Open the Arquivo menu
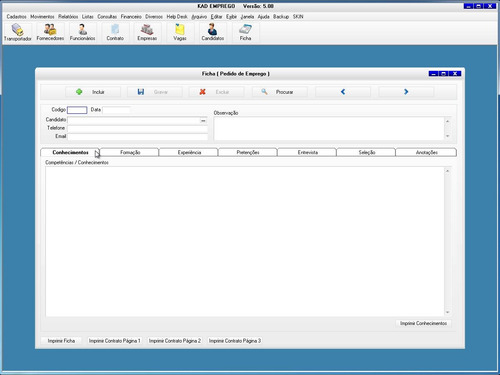 pos(199,17)
